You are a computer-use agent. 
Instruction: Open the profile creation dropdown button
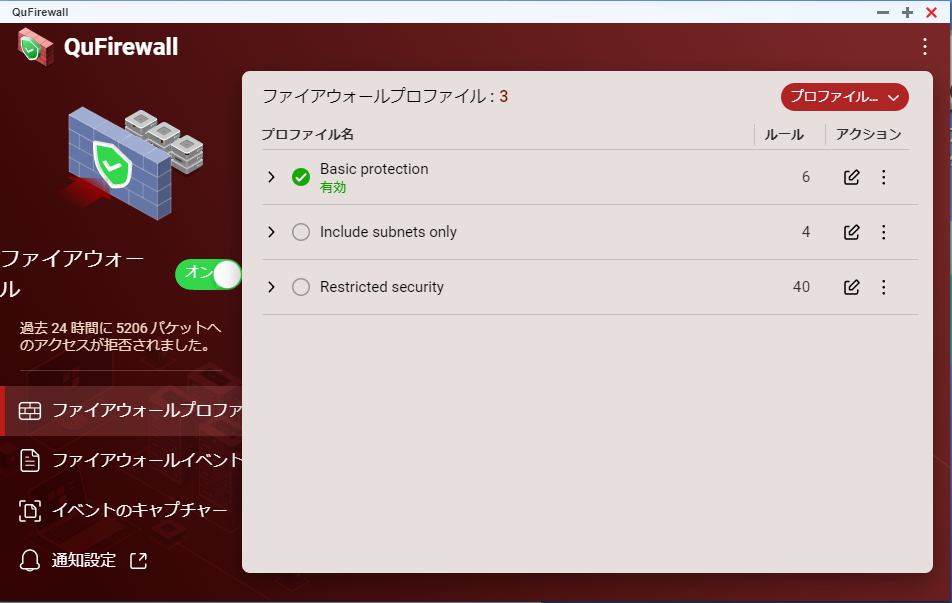pyautogui.click(x=844, y=97)
